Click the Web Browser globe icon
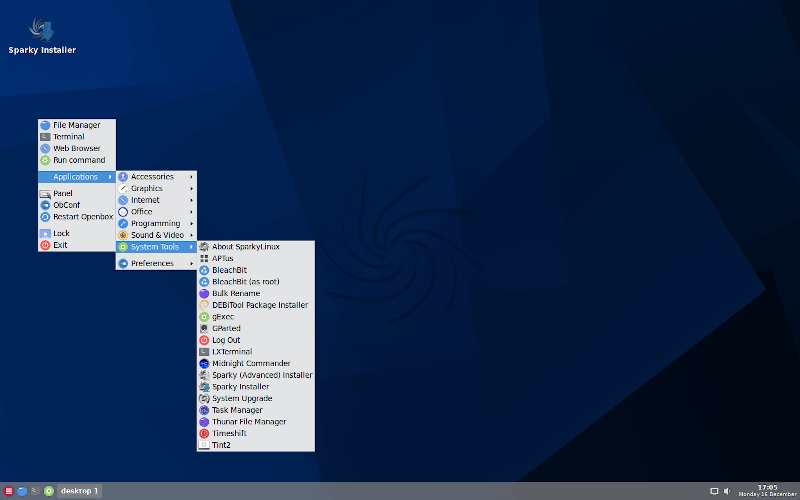 pyautogui.click(x=45, y=148)
